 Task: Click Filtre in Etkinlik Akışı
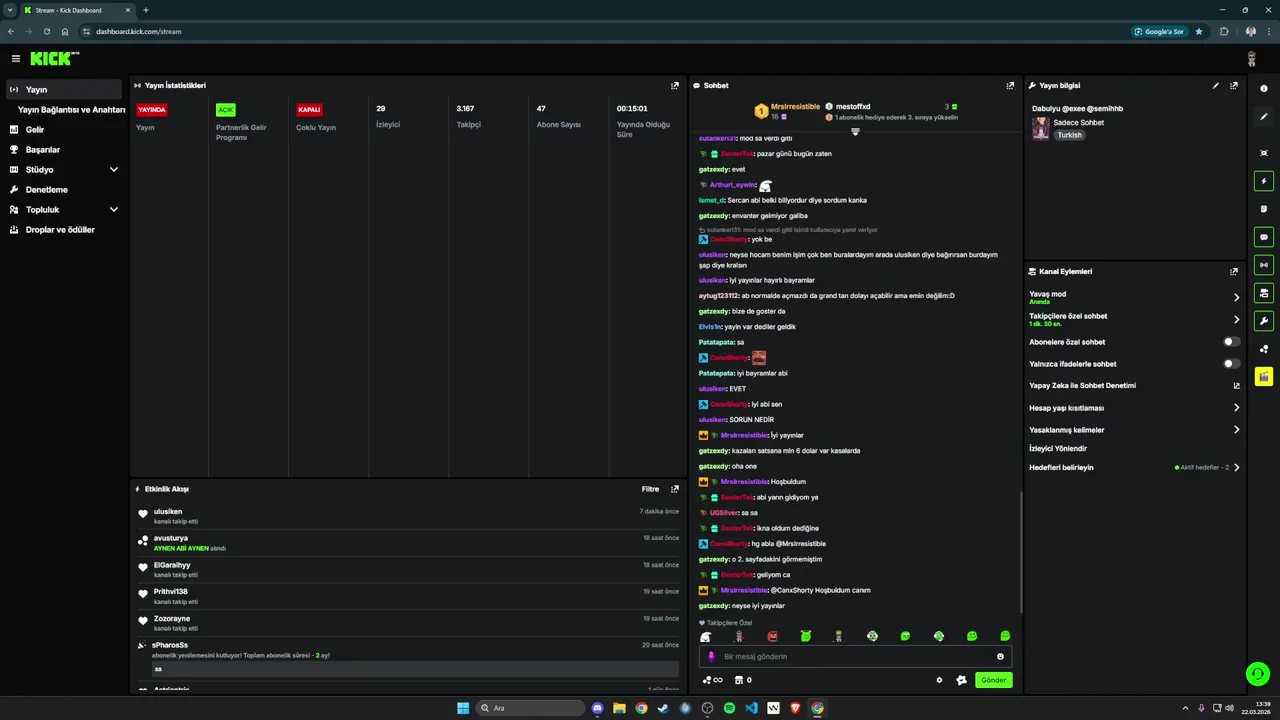[x=650, y=489]
